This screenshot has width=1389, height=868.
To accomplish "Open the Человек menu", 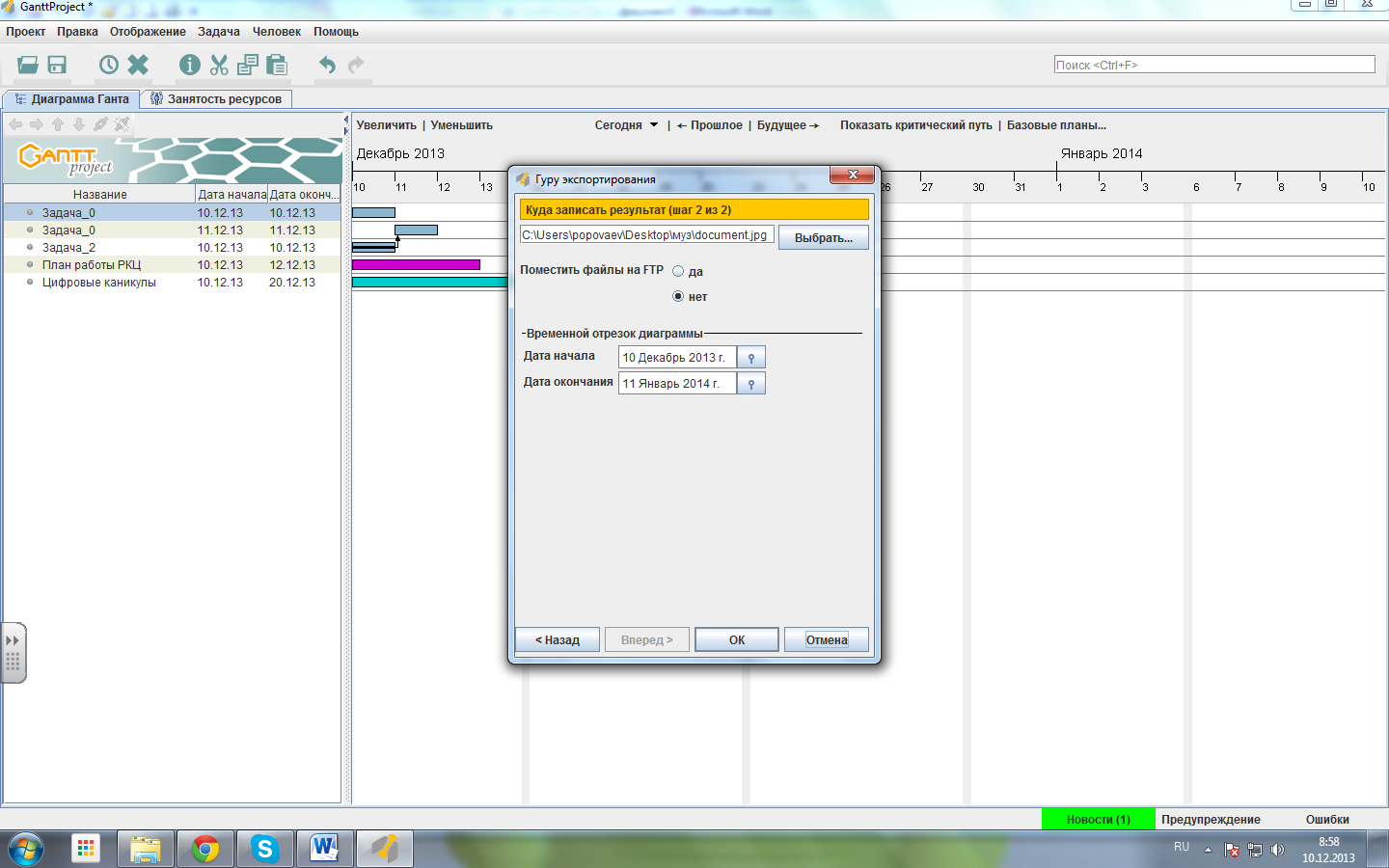I will (x=277, y=32).
